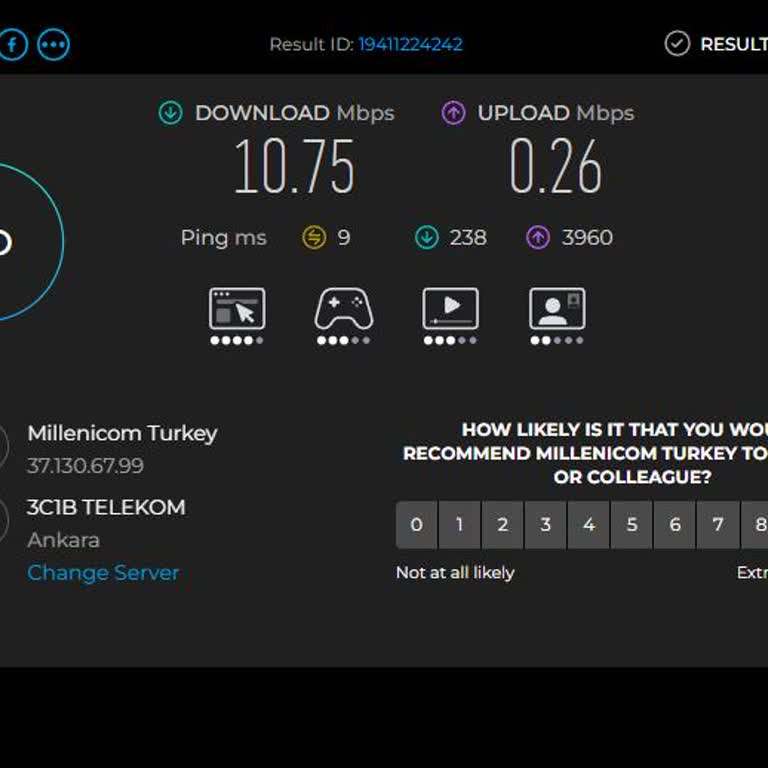Select idle ping value 9
This screenshot has width=768, height=768.
pyautogui.click(x=344, y=238)
